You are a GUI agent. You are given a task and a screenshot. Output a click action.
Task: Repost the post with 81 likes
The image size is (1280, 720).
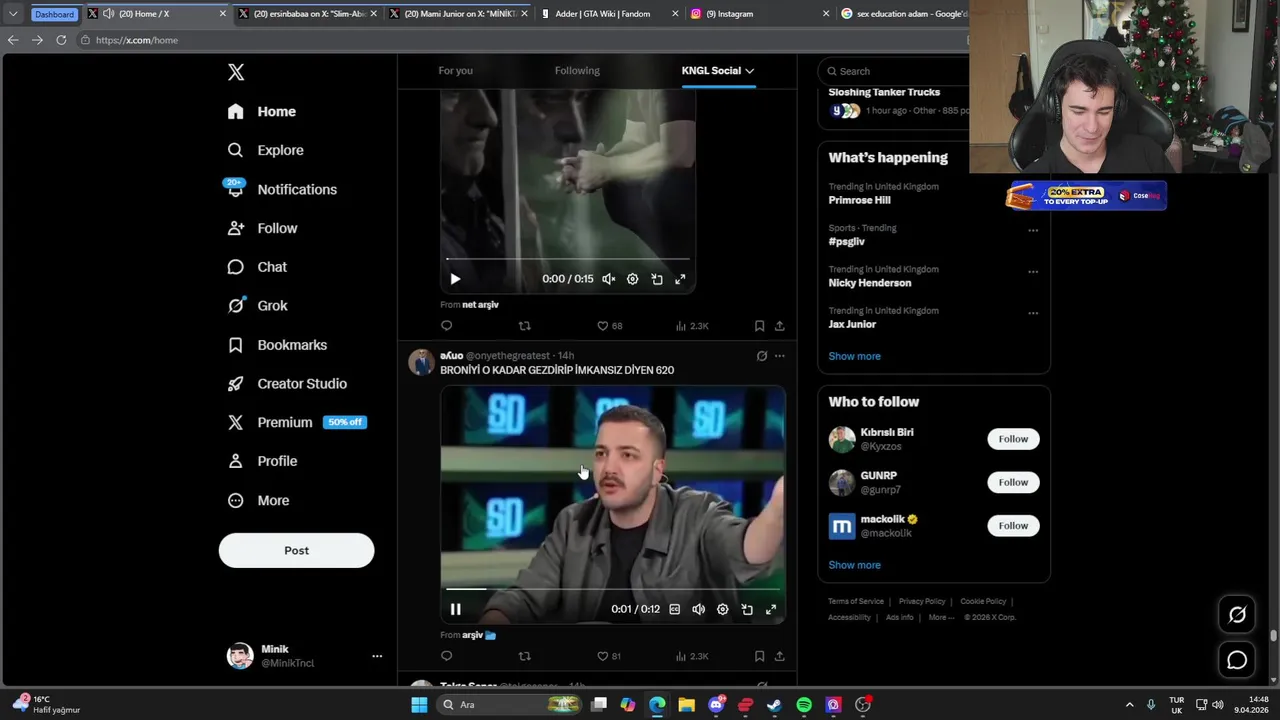pyautogui.click(x=524, y=656)
